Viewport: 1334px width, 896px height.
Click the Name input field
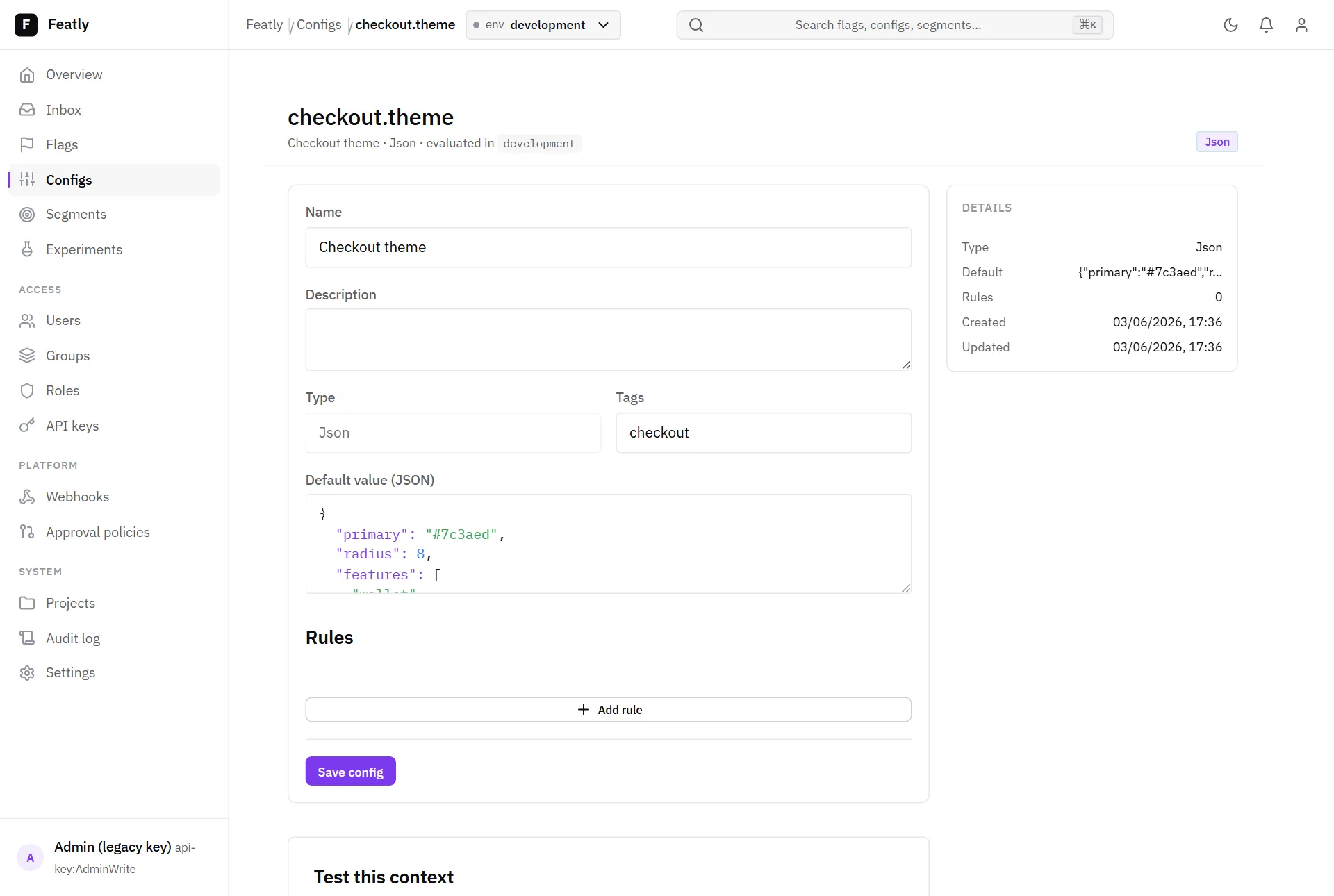[x=609, y=248]
